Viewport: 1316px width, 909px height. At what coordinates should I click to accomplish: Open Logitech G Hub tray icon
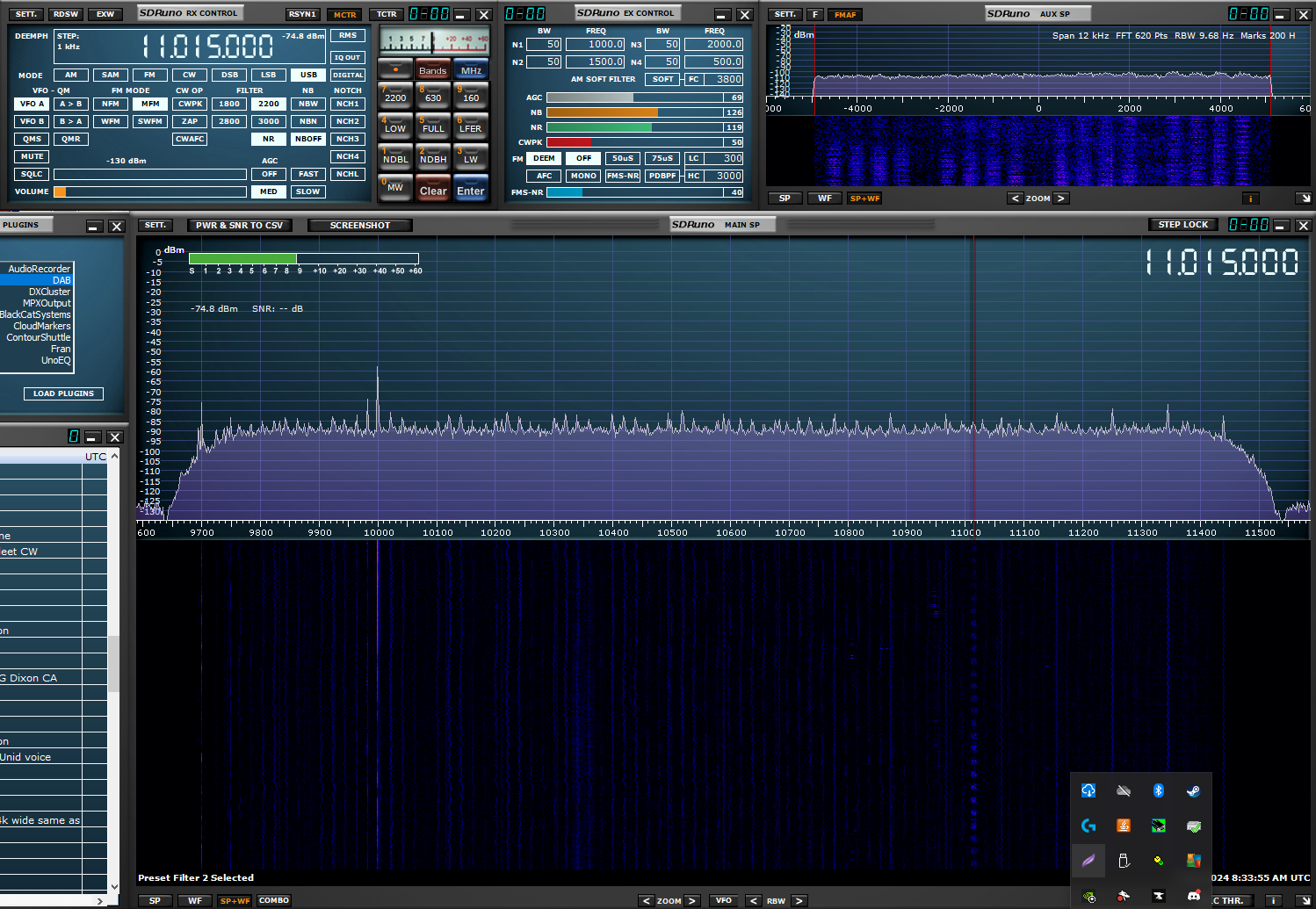click(x=1088, y=826)
